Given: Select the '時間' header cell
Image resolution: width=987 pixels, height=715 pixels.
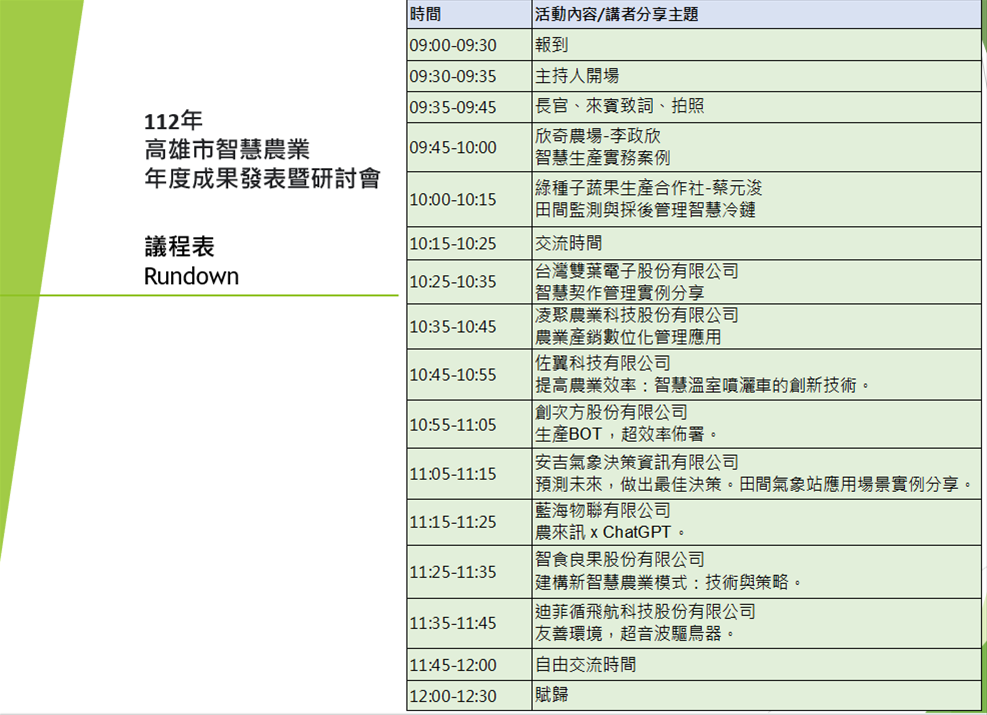Looking at the screenshot, I should point(469,14).
